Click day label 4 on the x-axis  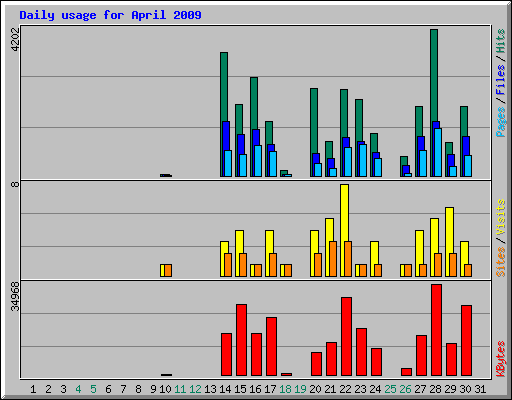[78, 389]
